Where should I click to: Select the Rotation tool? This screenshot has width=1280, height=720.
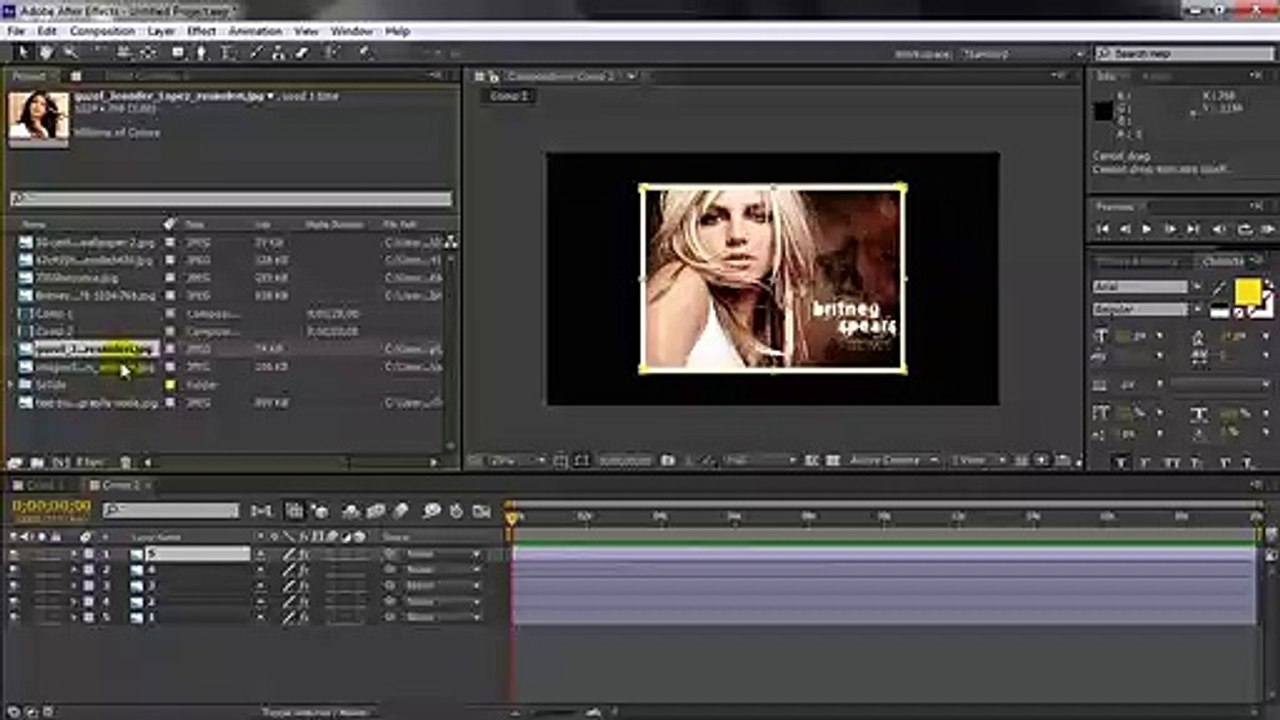[x=100, y=53]
